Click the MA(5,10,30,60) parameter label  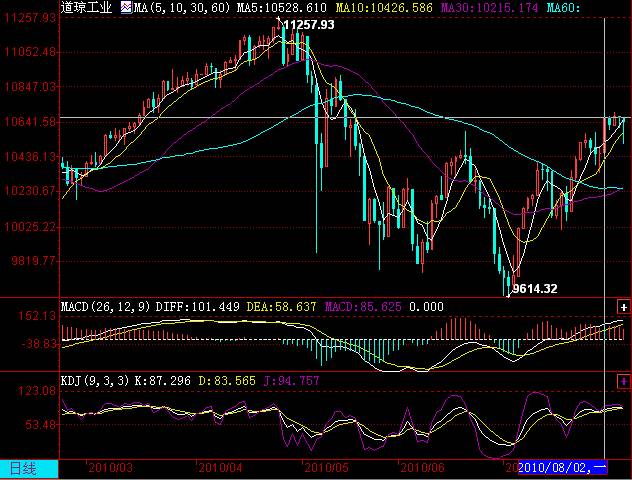point(182,7)
